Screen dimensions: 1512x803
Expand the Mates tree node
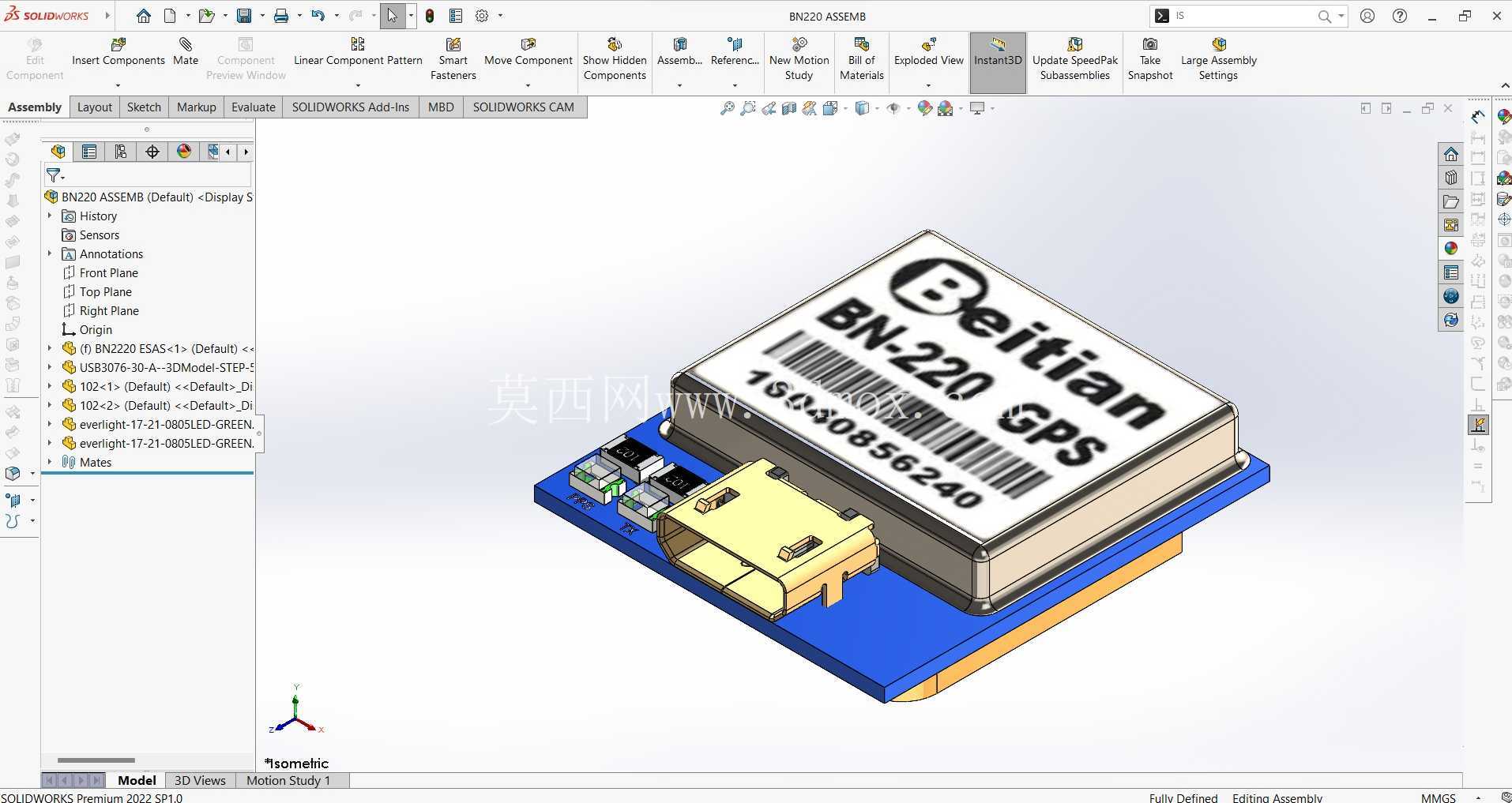50,462
